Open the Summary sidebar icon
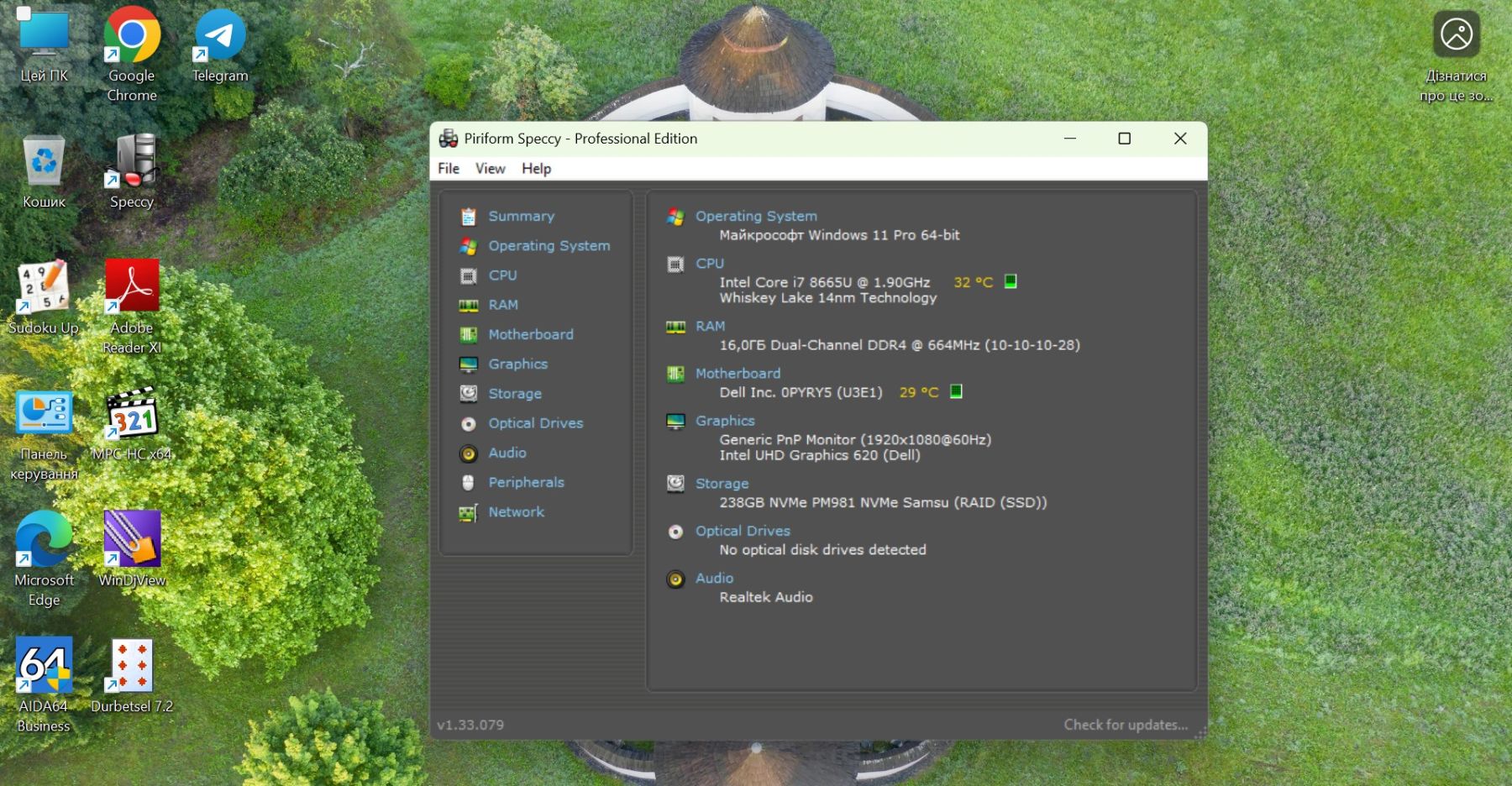The height and width of the screenshot is (786, 1512). (x=468, y=217)
